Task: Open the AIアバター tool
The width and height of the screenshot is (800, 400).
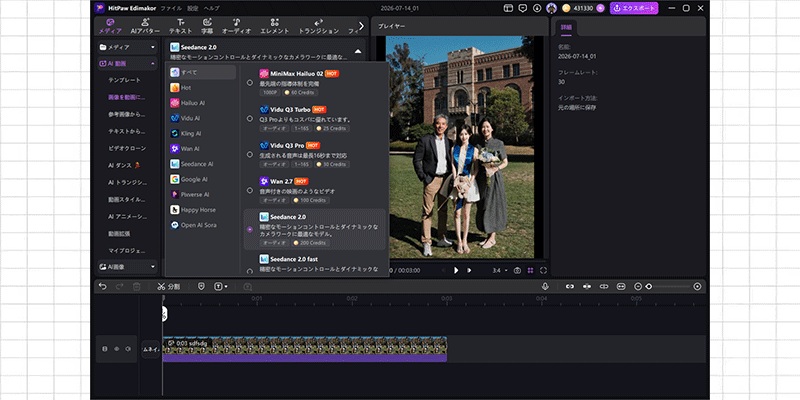Action: pyautogui.click(x=145, y=26)
